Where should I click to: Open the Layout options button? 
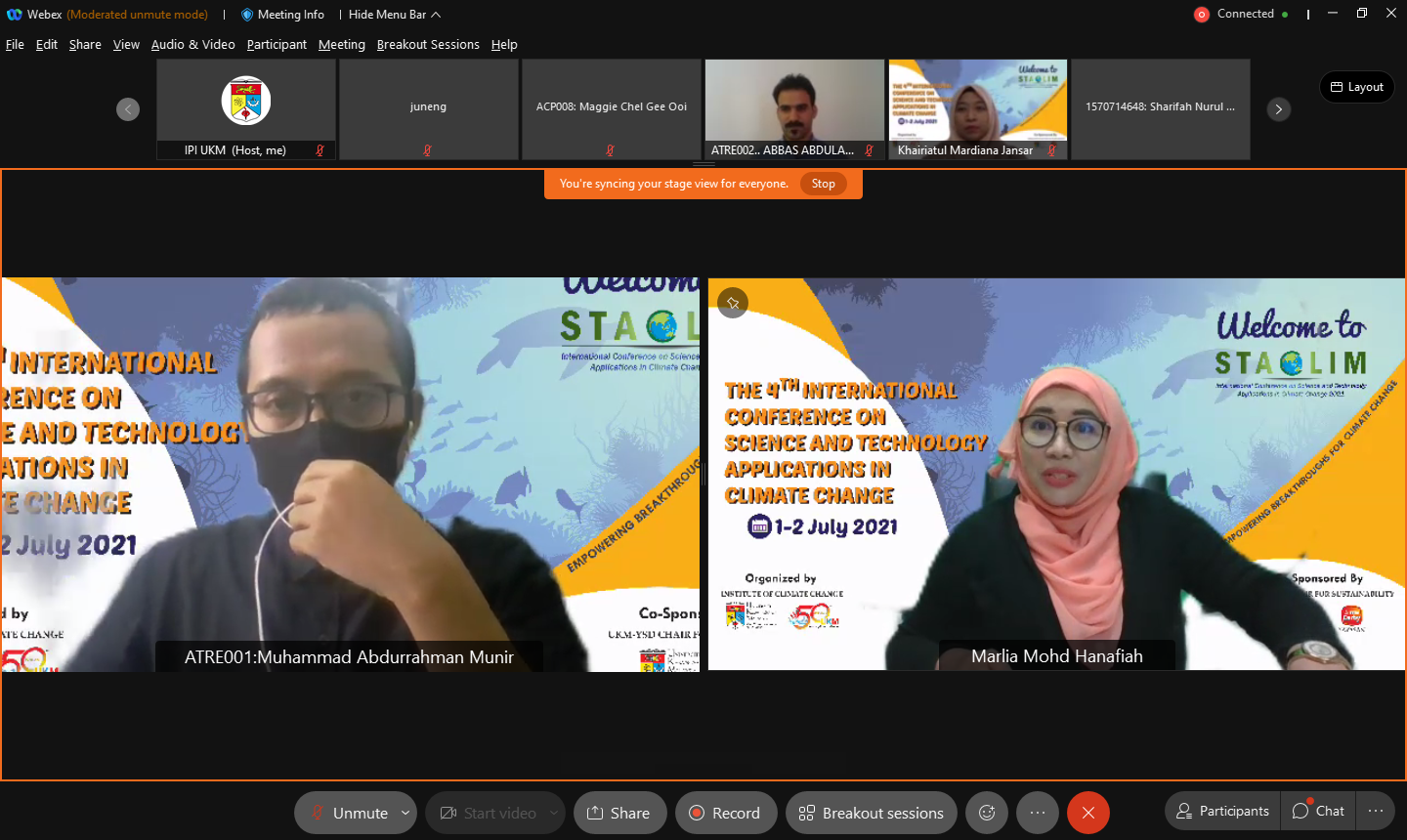pyautogui.click(x=1356, y=87)
